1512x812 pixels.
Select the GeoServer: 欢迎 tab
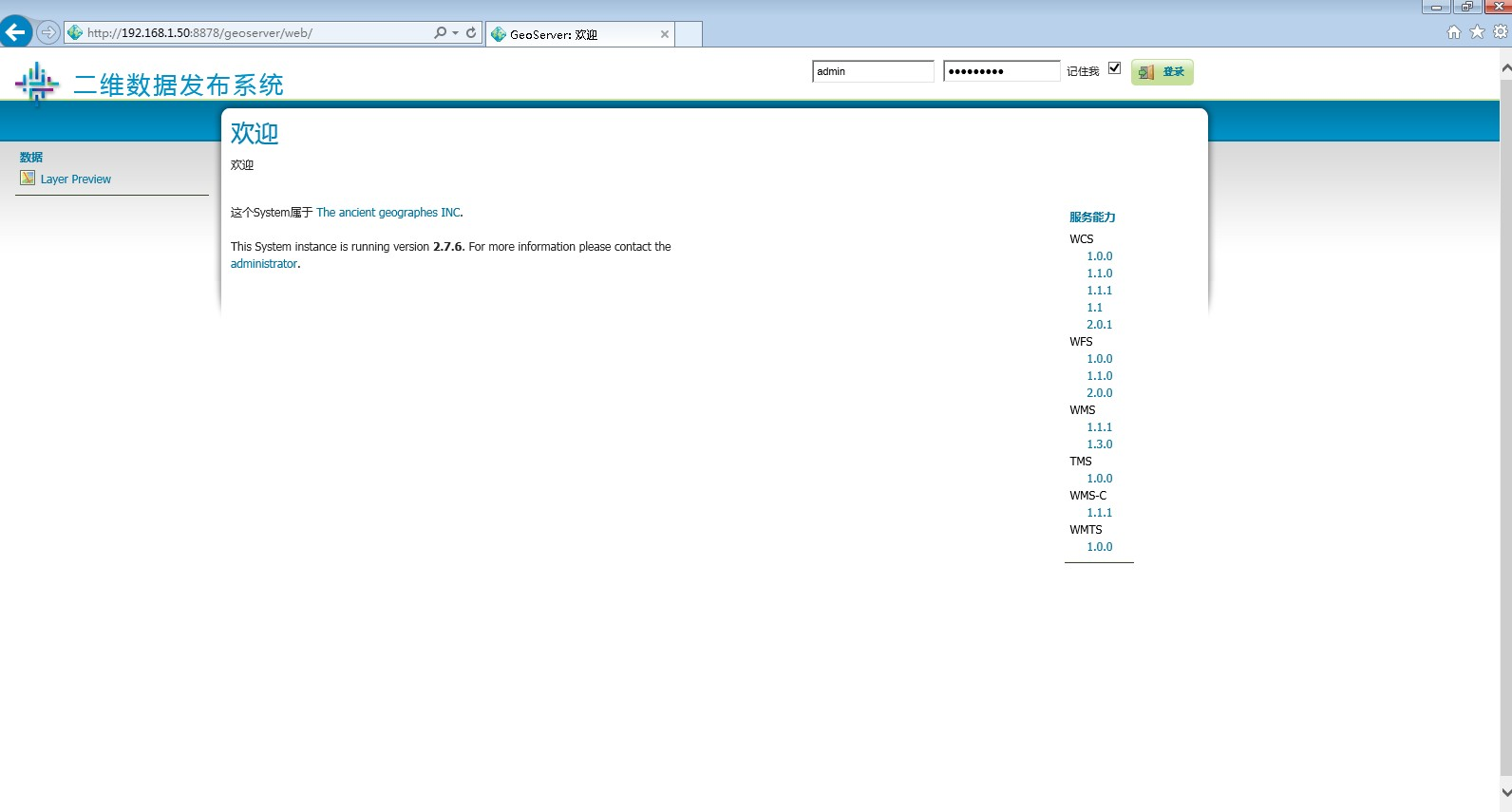[579, 34]
